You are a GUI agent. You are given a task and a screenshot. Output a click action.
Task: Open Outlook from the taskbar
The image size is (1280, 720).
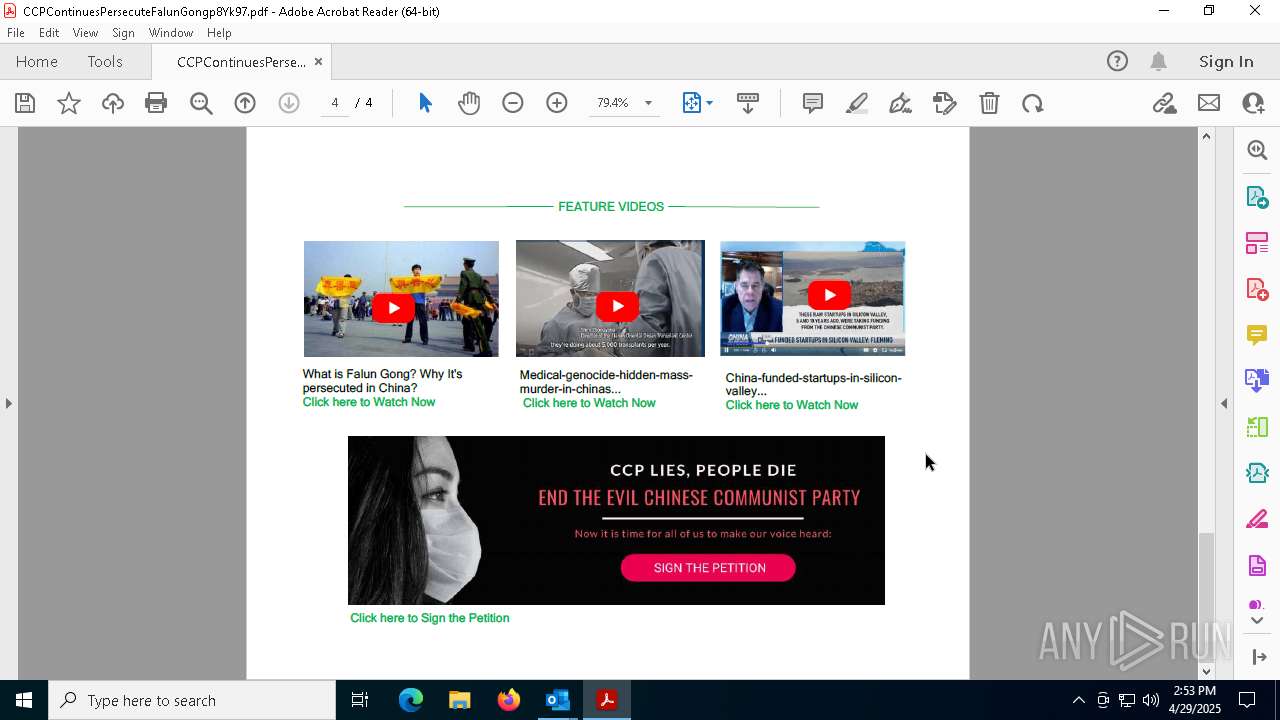point(557,700)
